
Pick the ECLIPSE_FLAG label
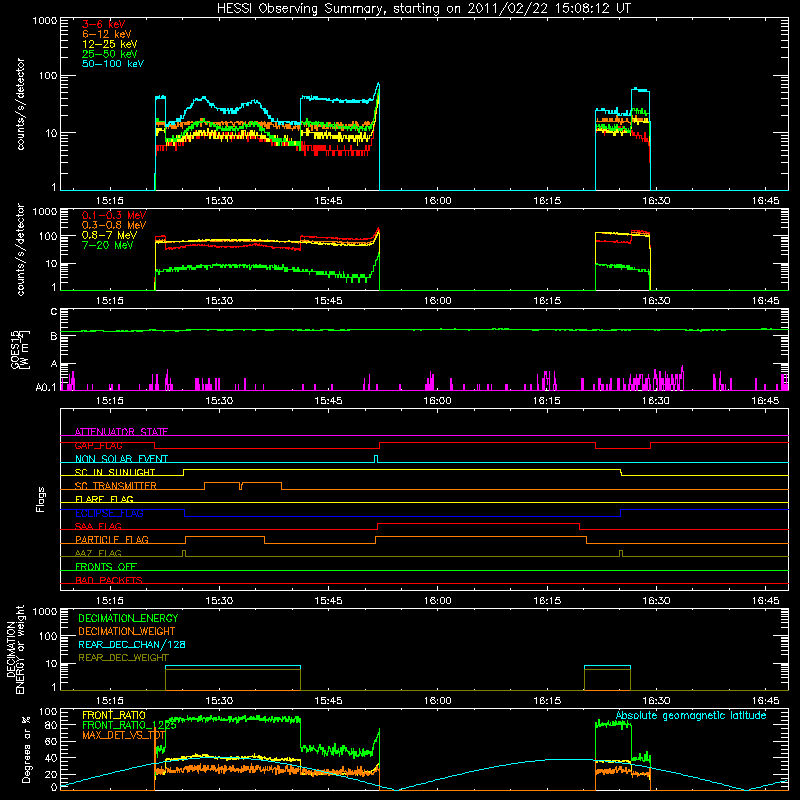point(109,513)
